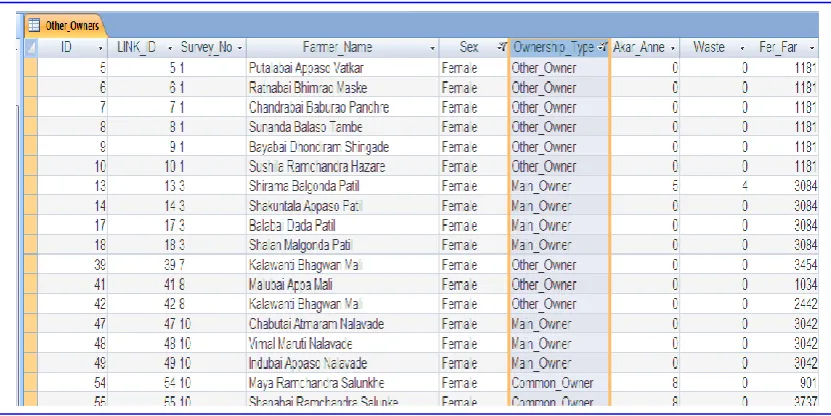Select row selector for Shirama Balgonda Patil
This screenshot has width=831, height=416.
(31, 186)
